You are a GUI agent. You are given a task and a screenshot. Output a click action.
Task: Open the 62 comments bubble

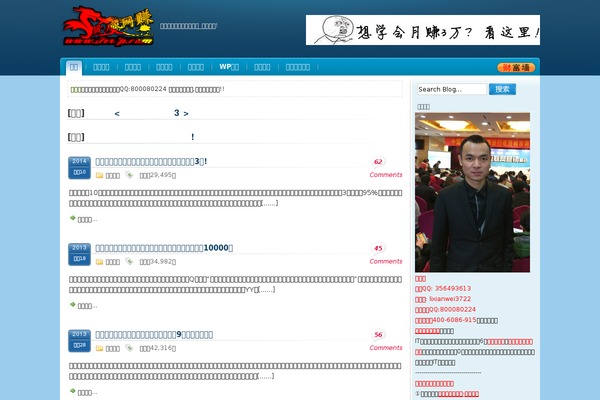click(378, 162)
